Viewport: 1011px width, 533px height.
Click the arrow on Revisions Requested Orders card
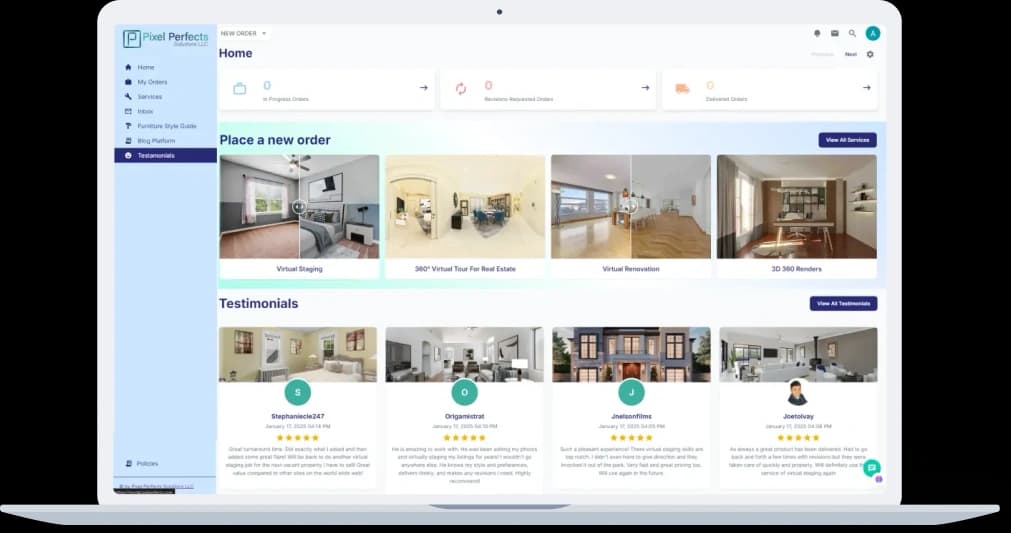pyautogui.click(x=645, y=88)
